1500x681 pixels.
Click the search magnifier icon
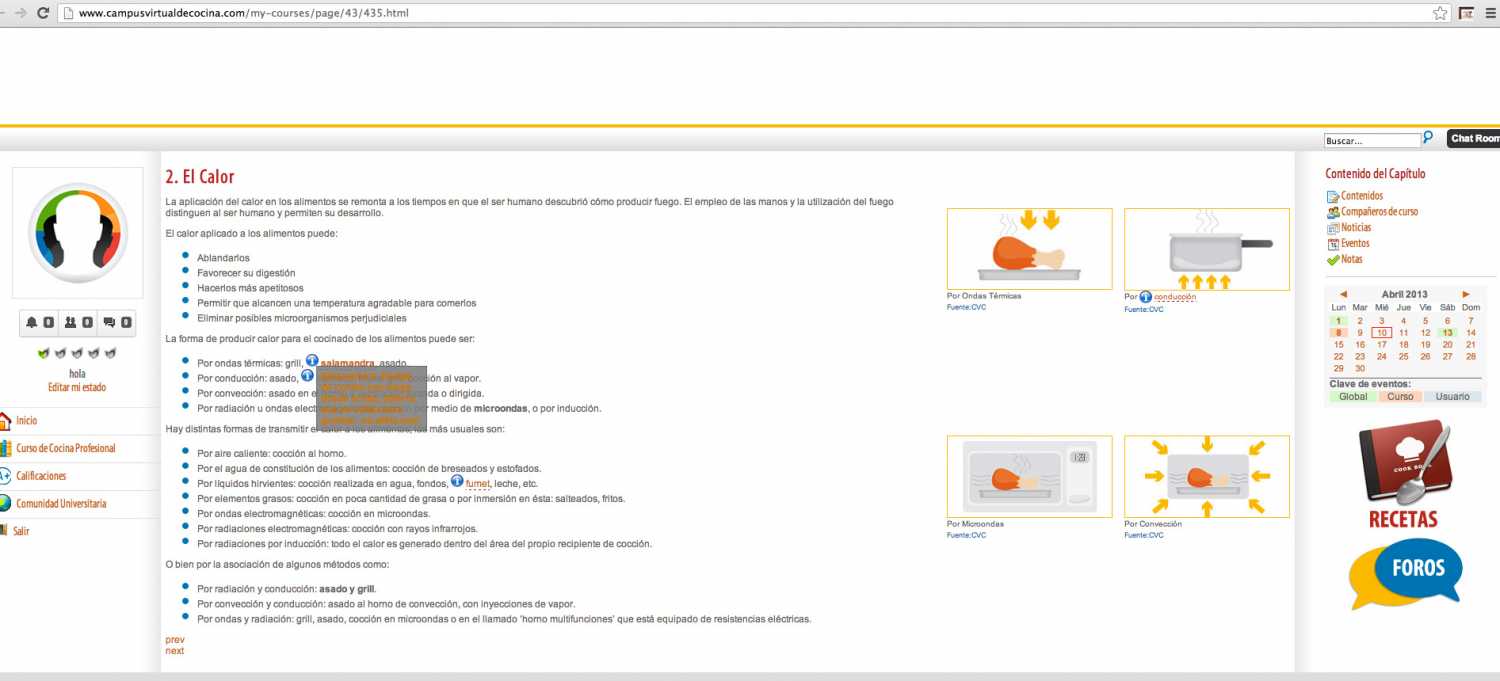click(1428, 138)
